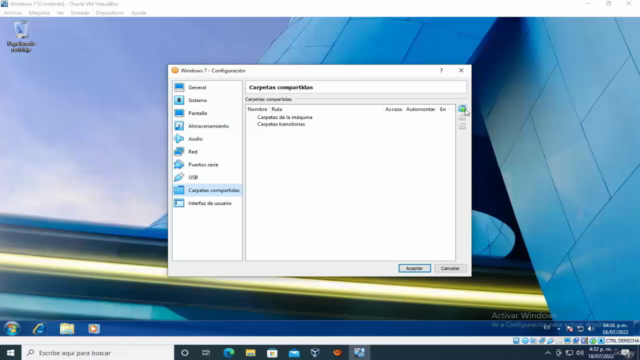Open the Dispositivos menu
This screenshot has width=640, height=360.
(110, 13)
